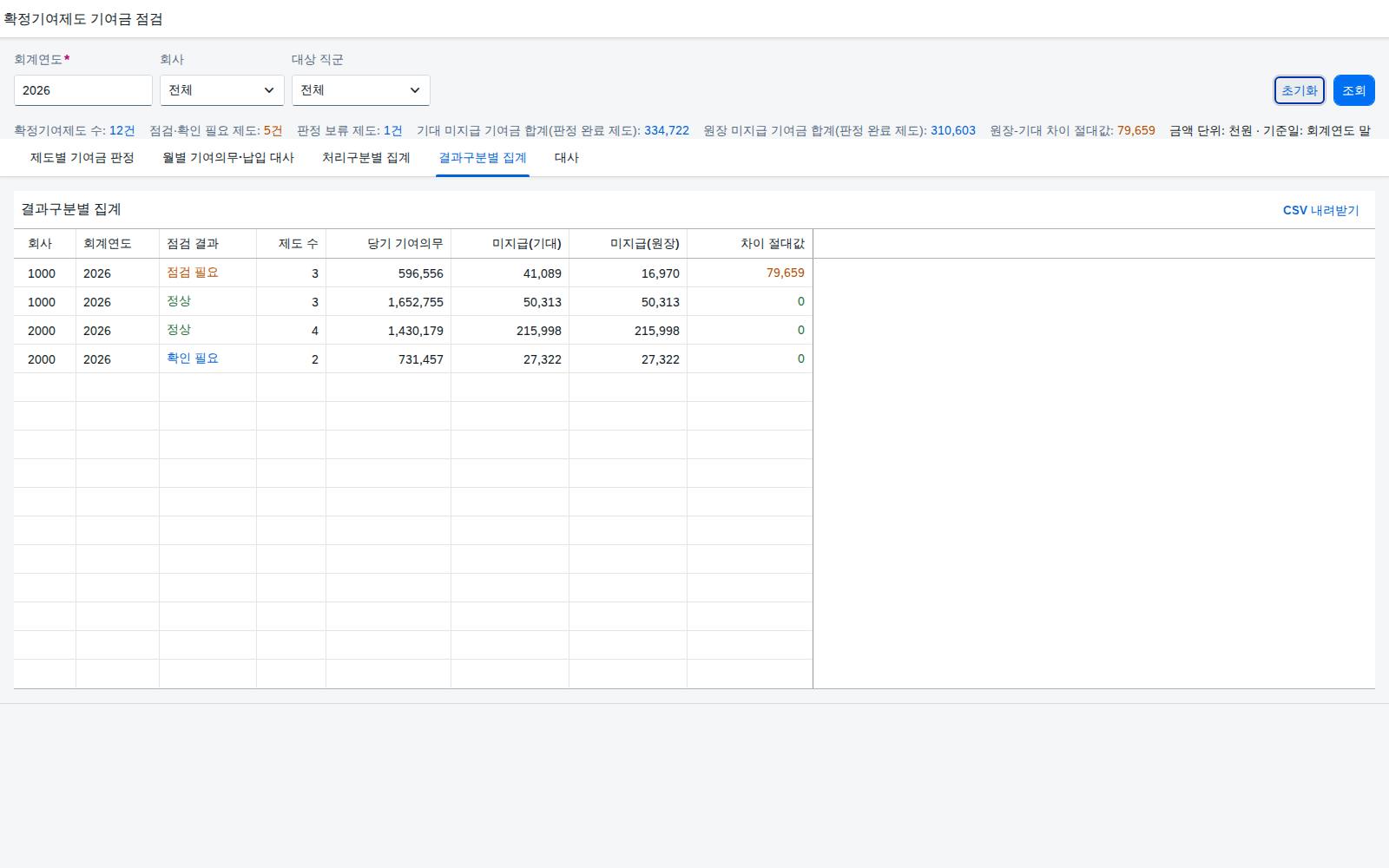Click the 점검 결과 column header
Viewport: 1389px width, 868px height.
(208, 244)
